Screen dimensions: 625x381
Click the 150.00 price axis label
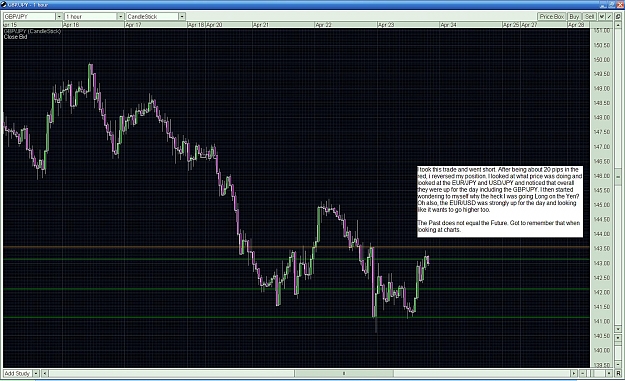point(602,59)
